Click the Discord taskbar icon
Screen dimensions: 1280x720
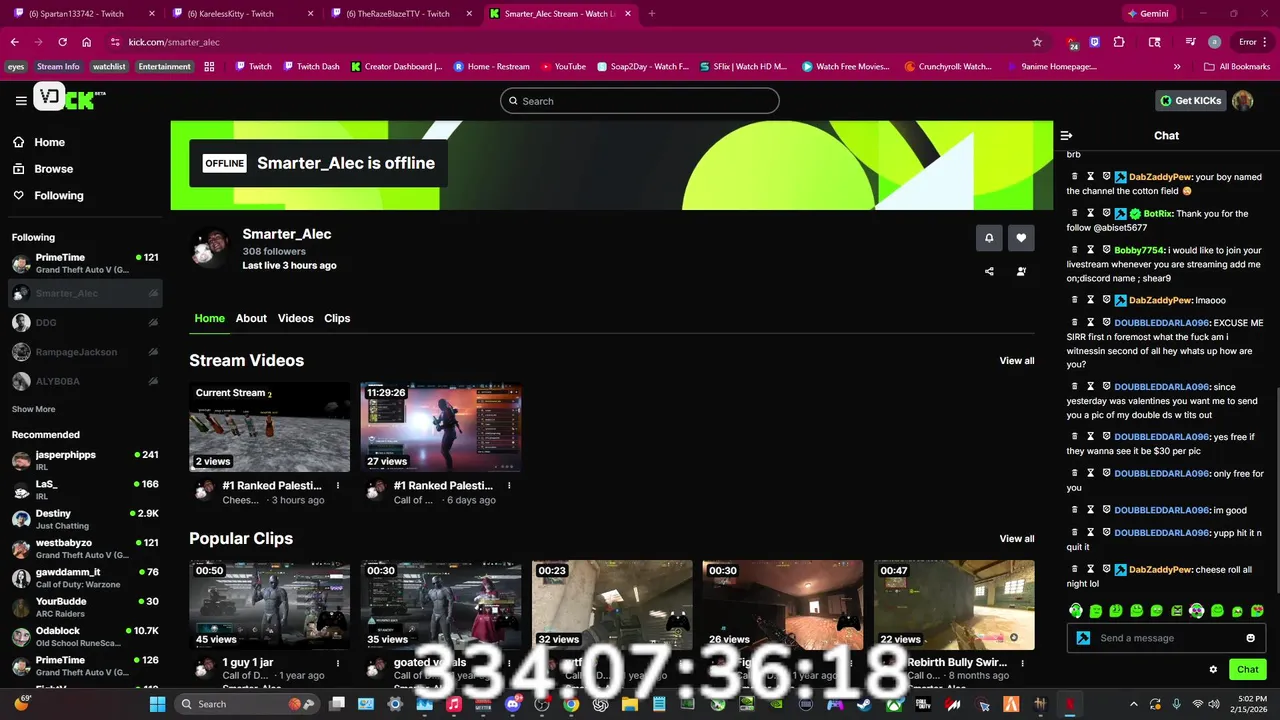pos(513,704)
